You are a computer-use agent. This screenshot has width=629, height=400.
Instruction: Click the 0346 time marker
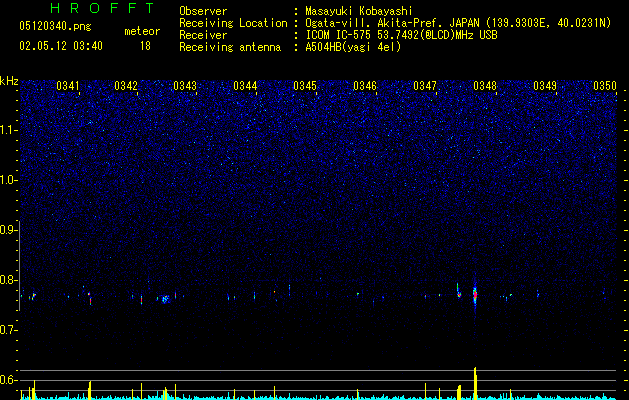[x=365, y=86]
